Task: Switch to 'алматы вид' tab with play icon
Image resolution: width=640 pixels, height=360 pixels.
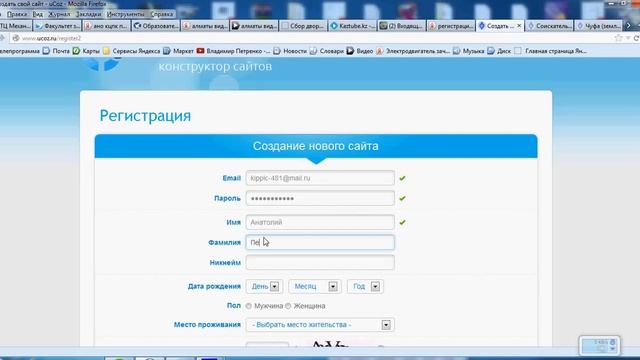Action: click(x=254, y=26)
